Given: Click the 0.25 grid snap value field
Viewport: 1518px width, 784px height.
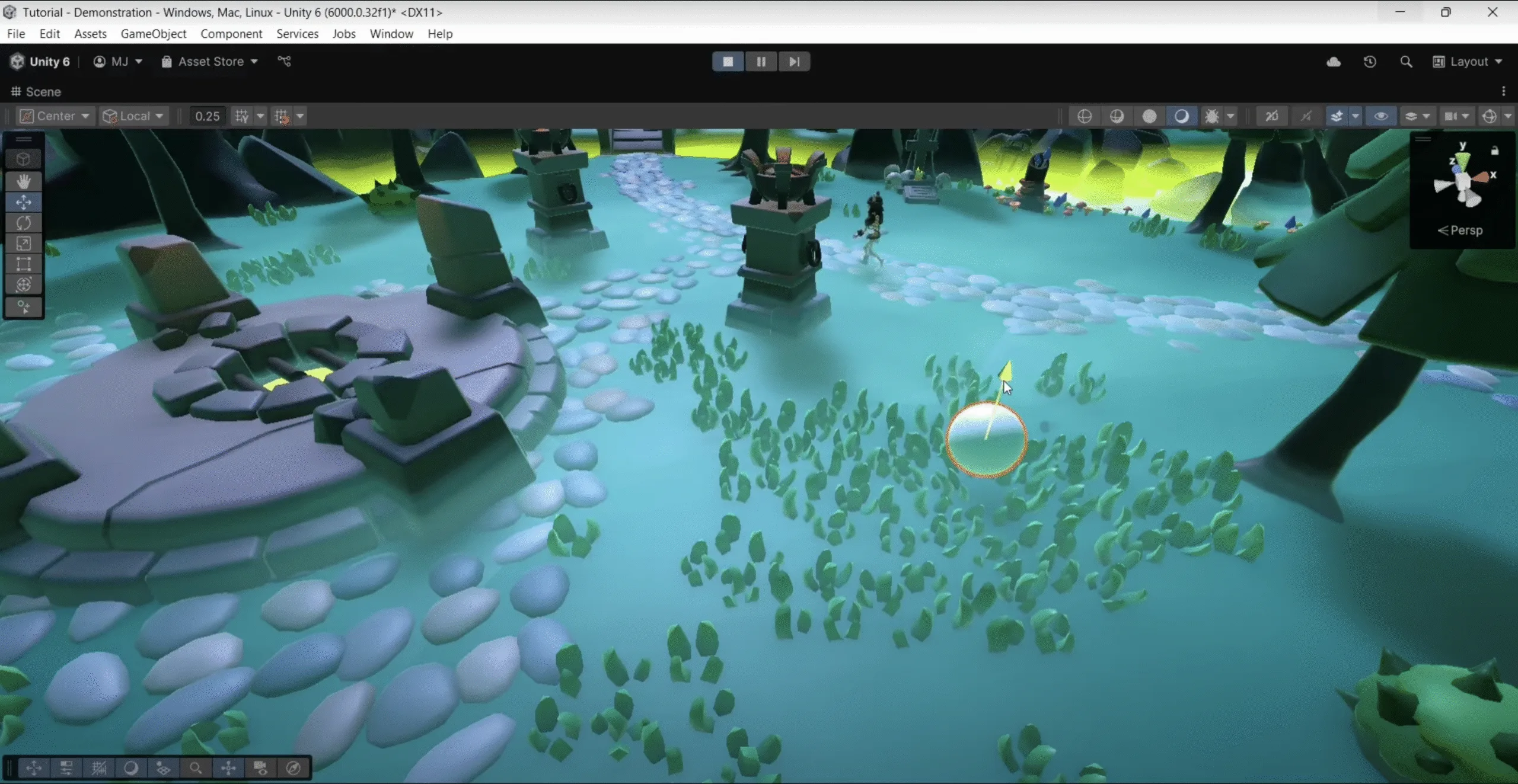Looking at the screenshot, I should (208, 116).
